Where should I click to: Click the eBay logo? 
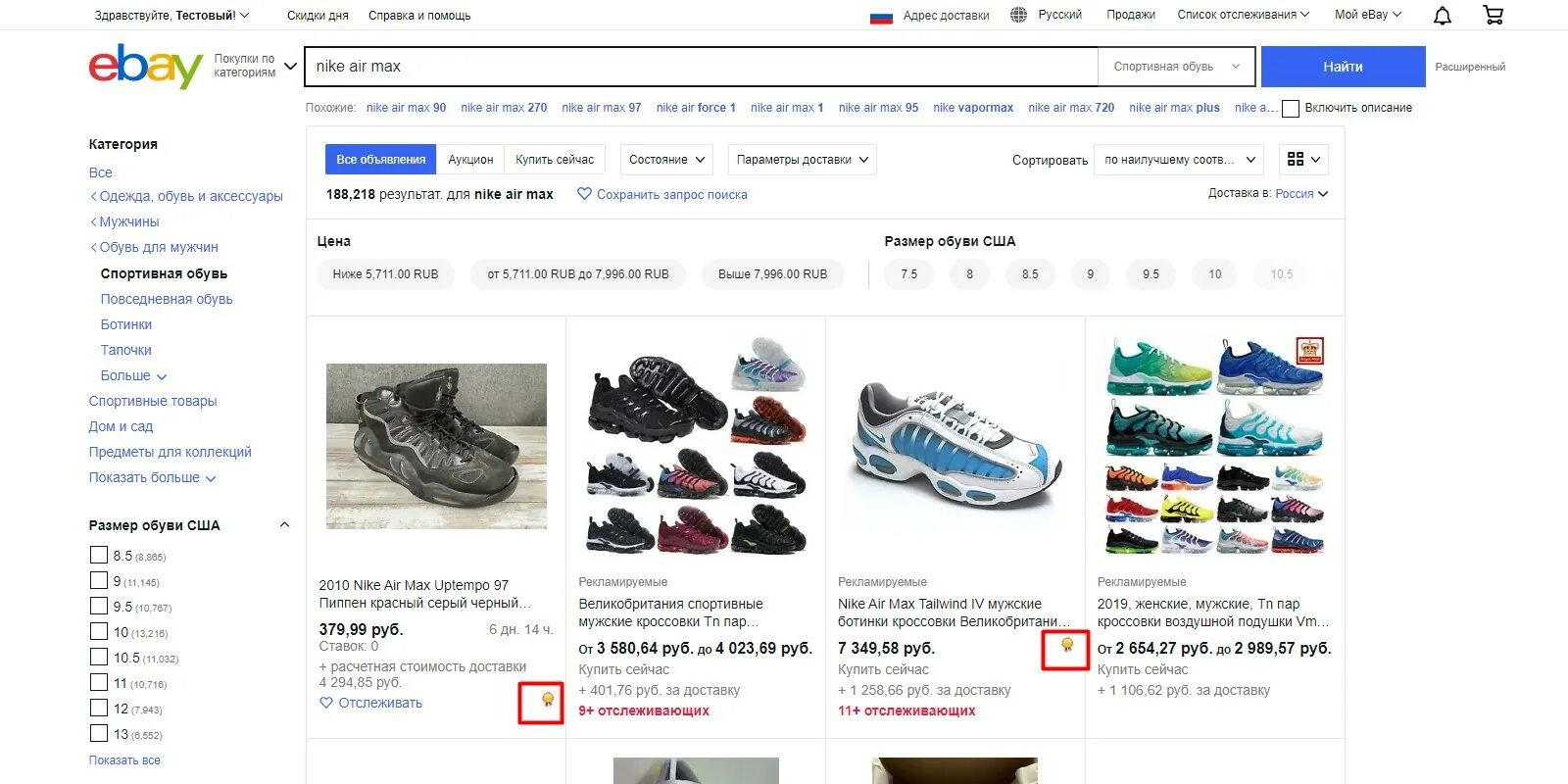(x=145, y=66)
